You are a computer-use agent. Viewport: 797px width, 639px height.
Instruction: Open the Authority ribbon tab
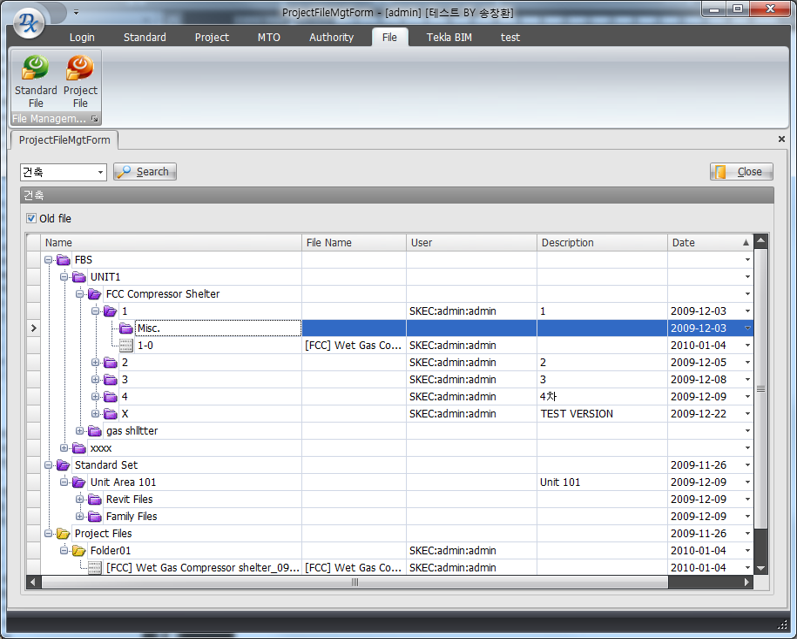pyautogui.click(x=331, y=37)
